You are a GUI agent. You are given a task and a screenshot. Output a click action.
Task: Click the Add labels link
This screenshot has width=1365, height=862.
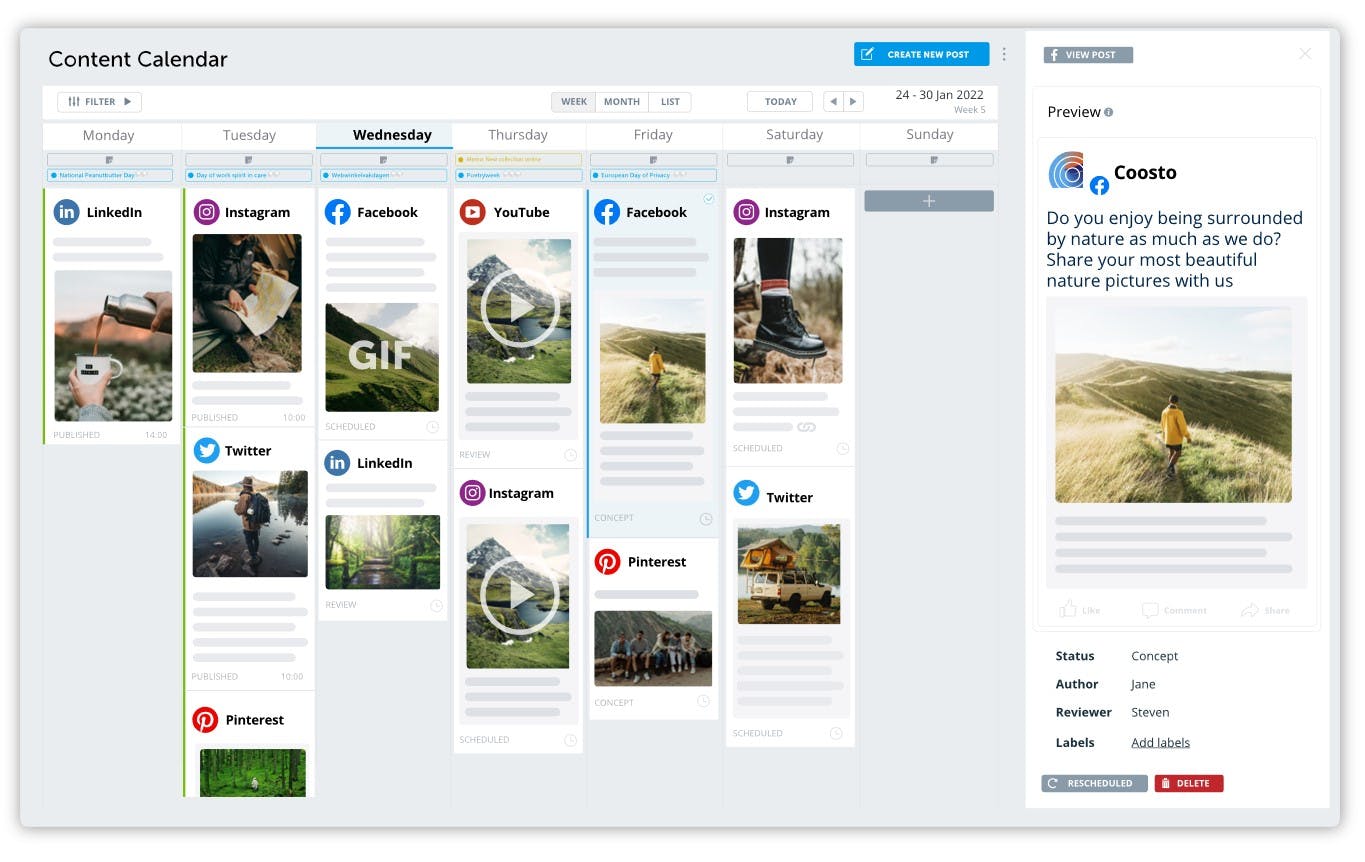coord(1160,743)
